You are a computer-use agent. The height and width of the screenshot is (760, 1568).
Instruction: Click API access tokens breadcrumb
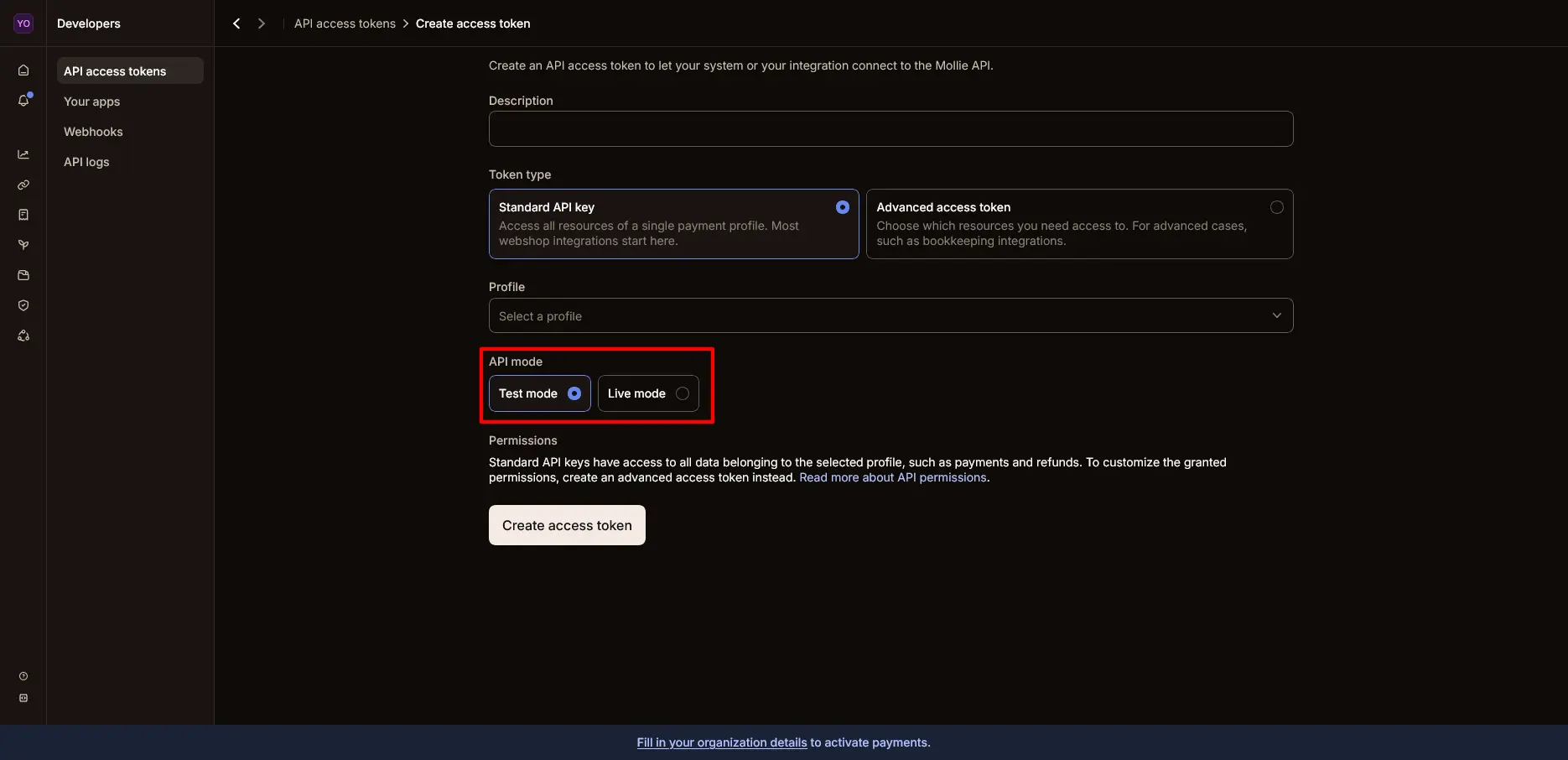(345, 23)
